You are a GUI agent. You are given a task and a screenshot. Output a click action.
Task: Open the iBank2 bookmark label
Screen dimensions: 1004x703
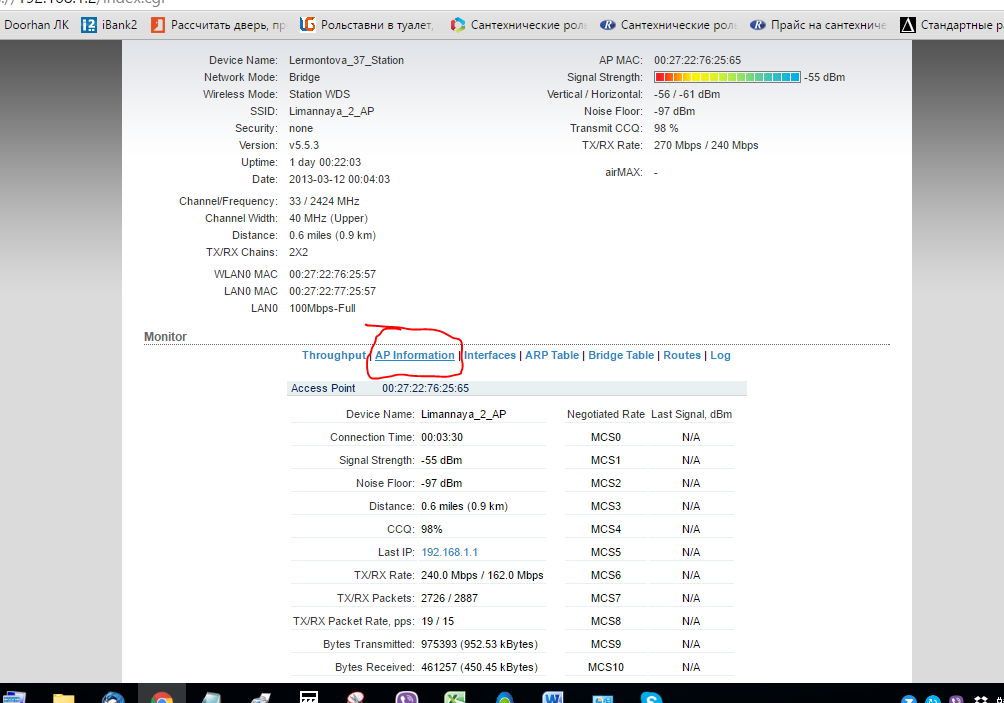tap(120, 25)
